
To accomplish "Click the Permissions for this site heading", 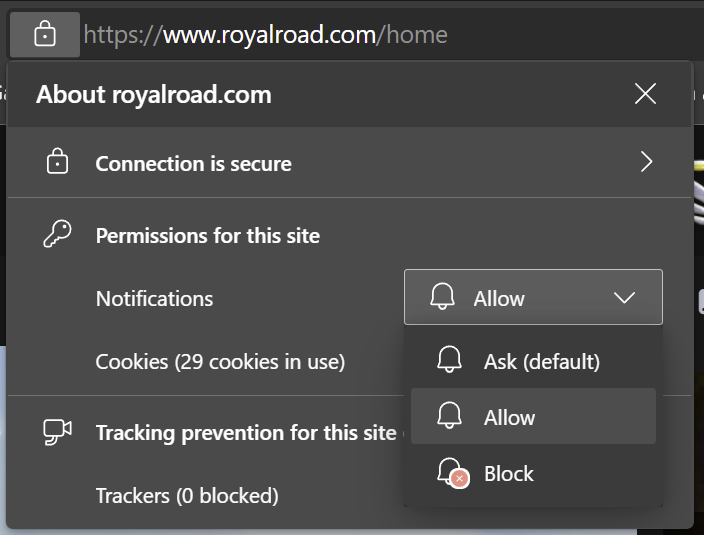I will (208, 235).
